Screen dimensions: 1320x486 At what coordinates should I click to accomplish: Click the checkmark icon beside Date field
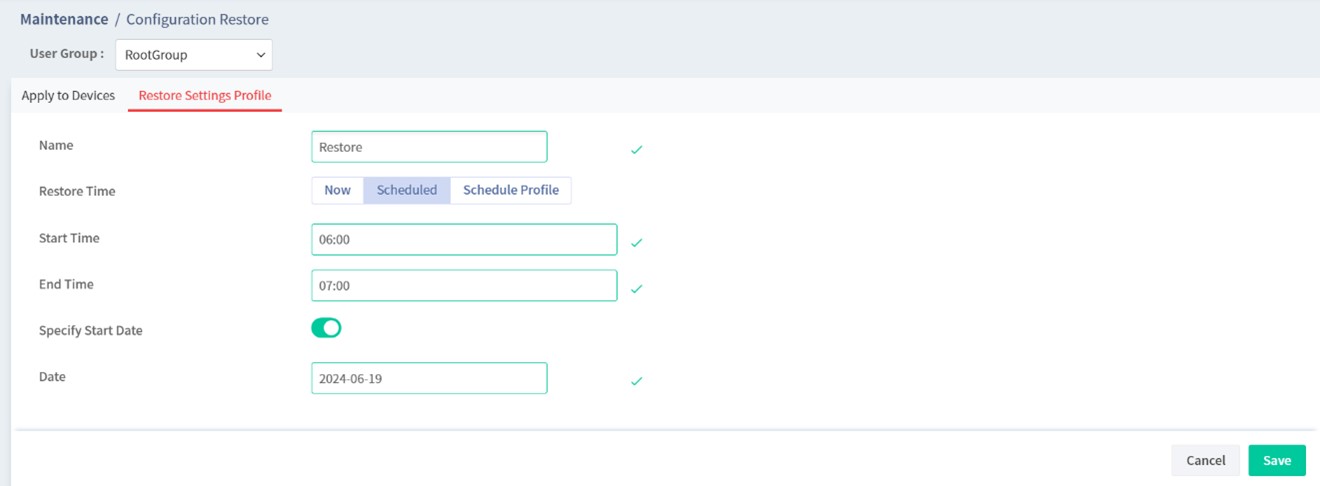pos(636,381)
